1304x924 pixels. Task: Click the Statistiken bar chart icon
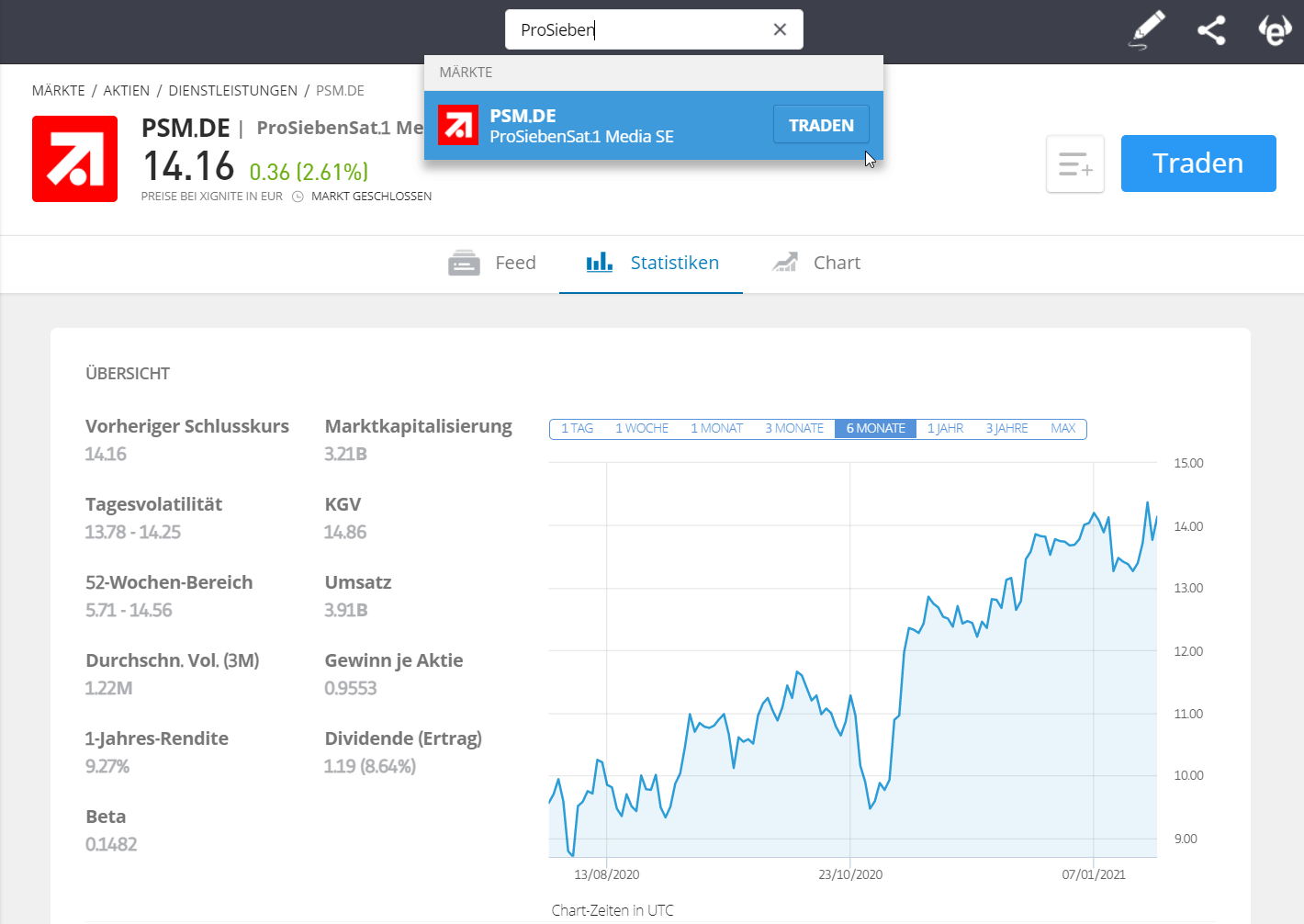tap(600, 263)
